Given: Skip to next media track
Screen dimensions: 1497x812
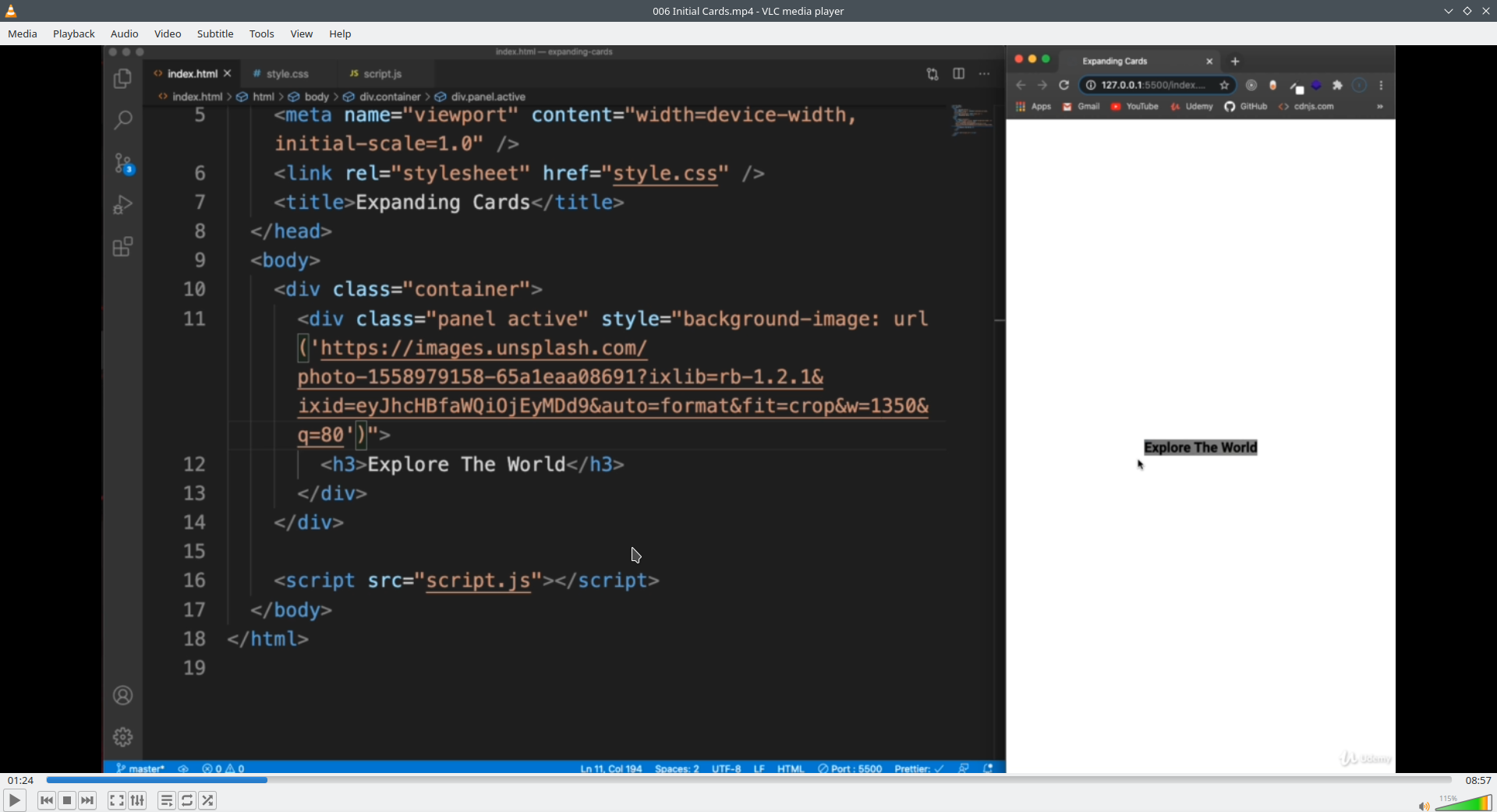Looking at the screenshot, I should point(87,800).
